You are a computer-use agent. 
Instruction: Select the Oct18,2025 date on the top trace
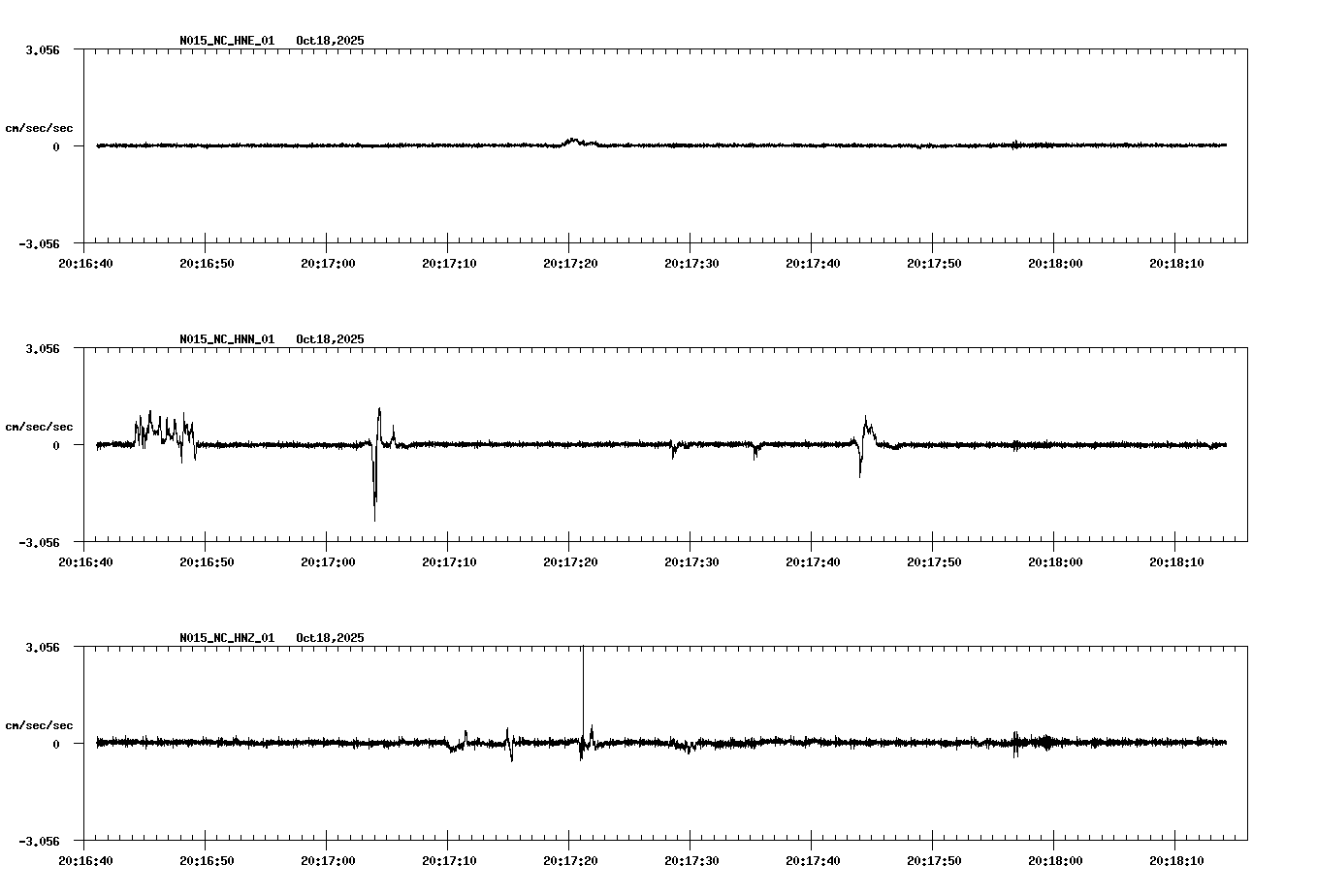(329, 41)
